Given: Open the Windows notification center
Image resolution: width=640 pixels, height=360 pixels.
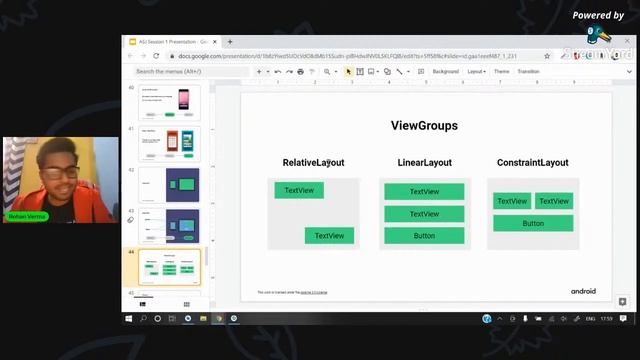Looking at the screenshot, I should (623, 318).
